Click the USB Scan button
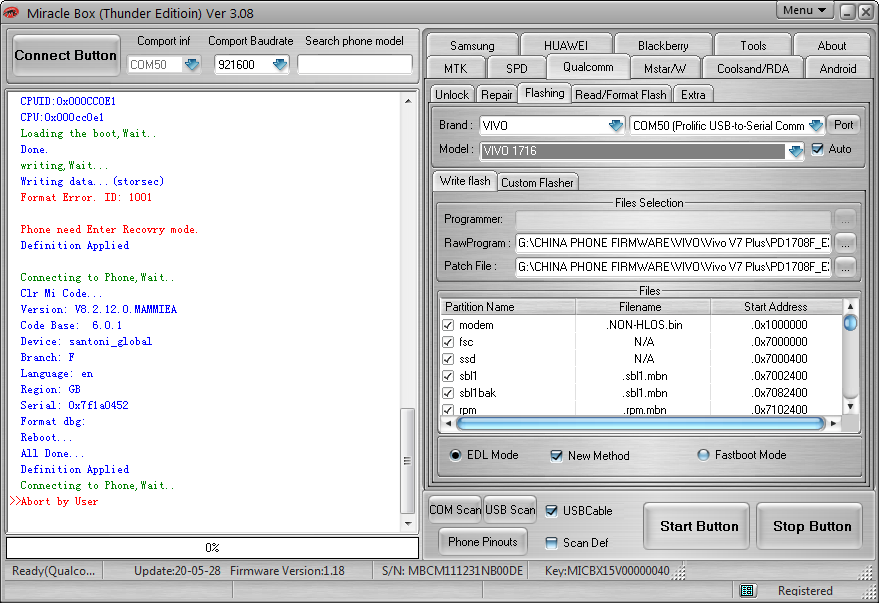Image resolution: width=879 pixels, height=603 pixels. click(510, 509)
